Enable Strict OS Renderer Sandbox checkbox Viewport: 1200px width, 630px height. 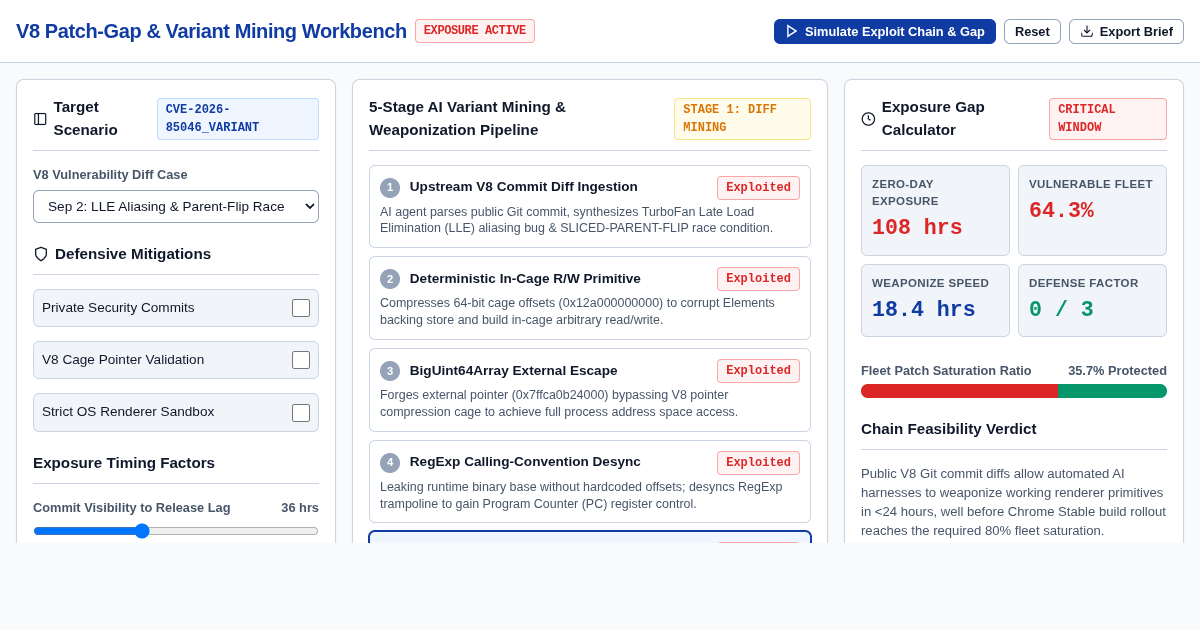point(301,413)
